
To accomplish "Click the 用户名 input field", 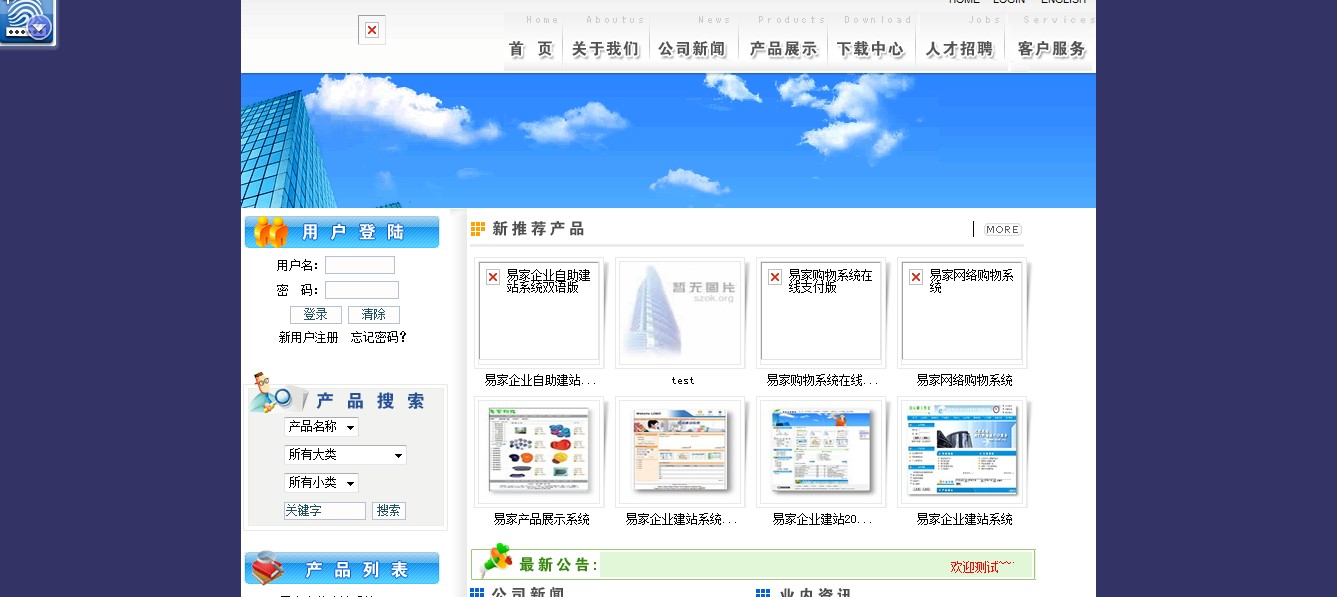I will pyautogui.click(x=360, y=265).
